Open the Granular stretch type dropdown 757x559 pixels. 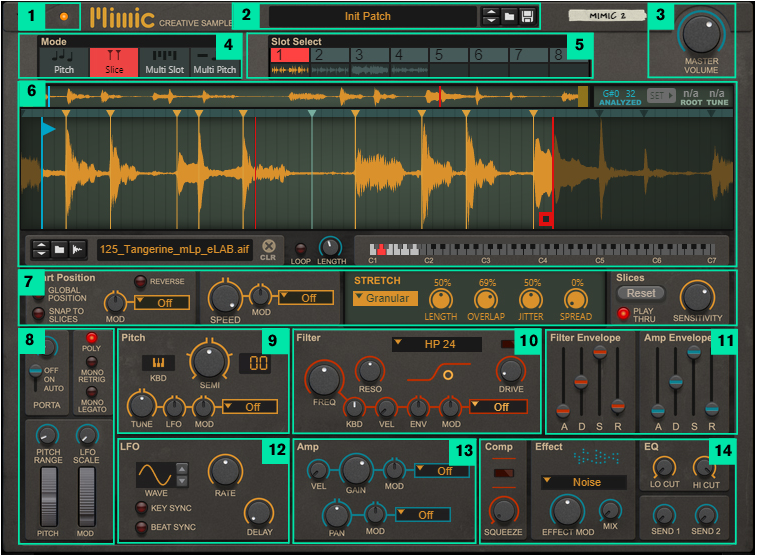385,298
